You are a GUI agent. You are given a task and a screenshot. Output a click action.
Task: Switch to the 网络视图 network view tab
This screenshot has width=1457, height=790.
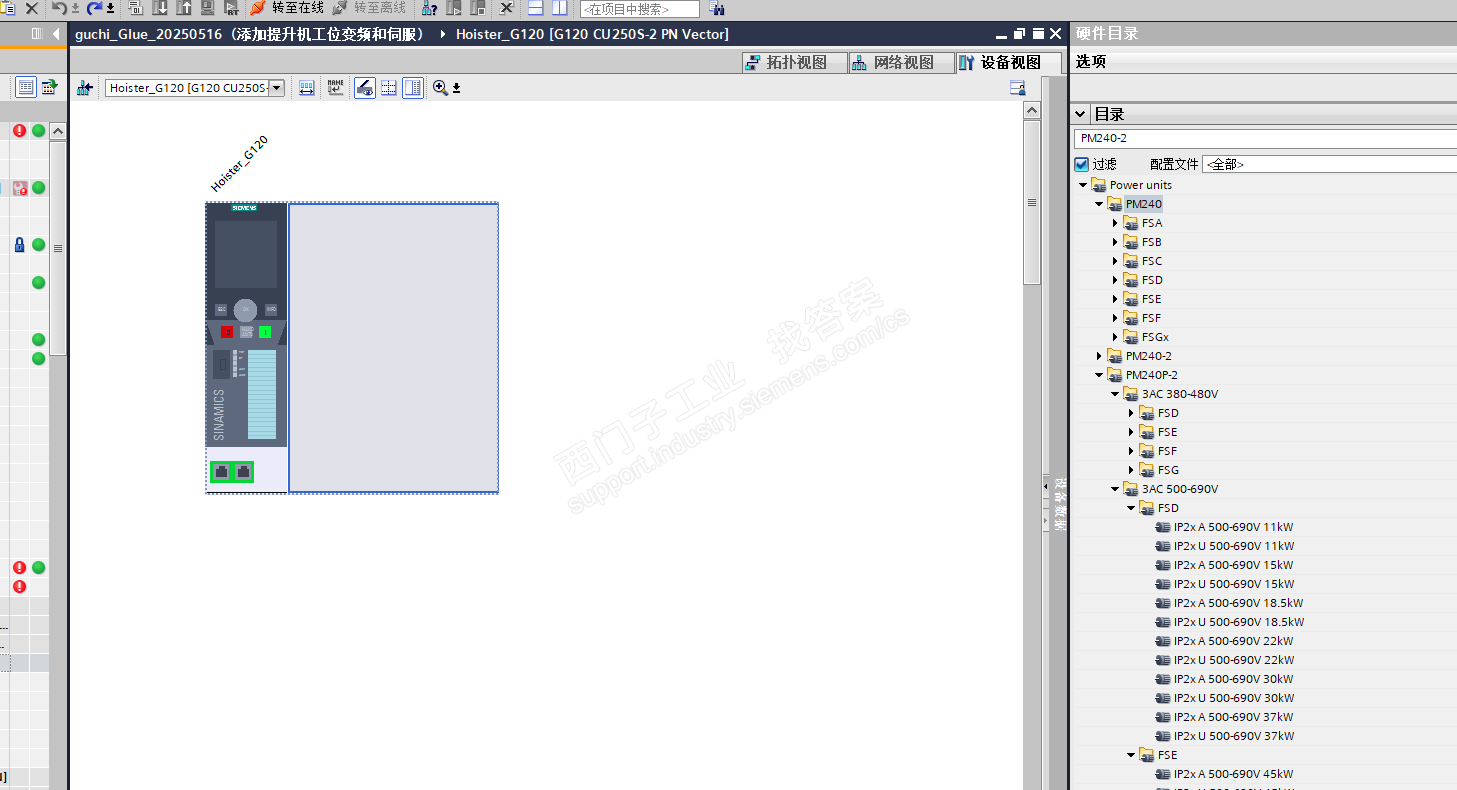(x=902, y=63)
